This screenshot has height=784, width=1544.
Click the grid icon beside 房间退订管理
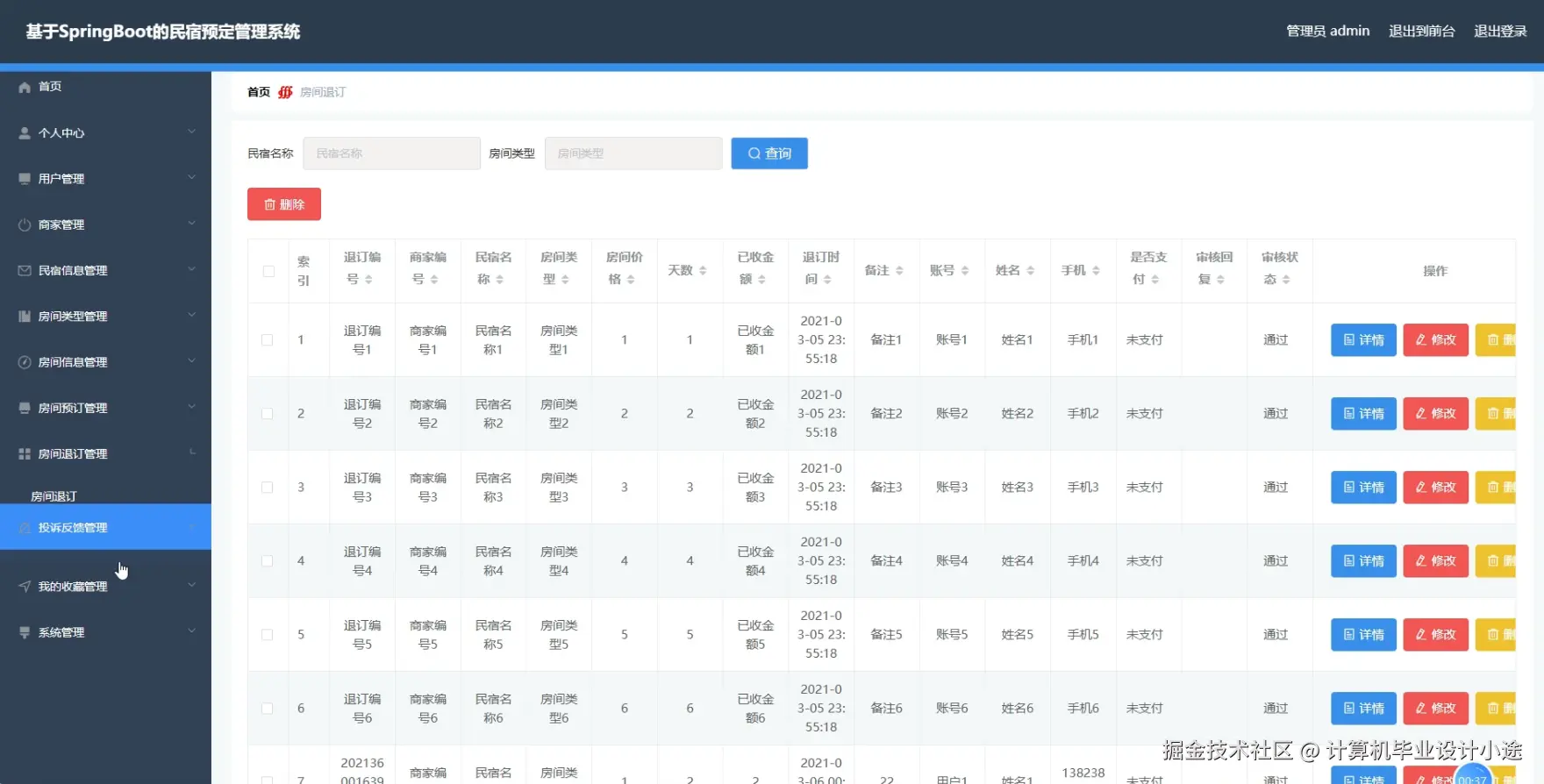pos(25,454)
